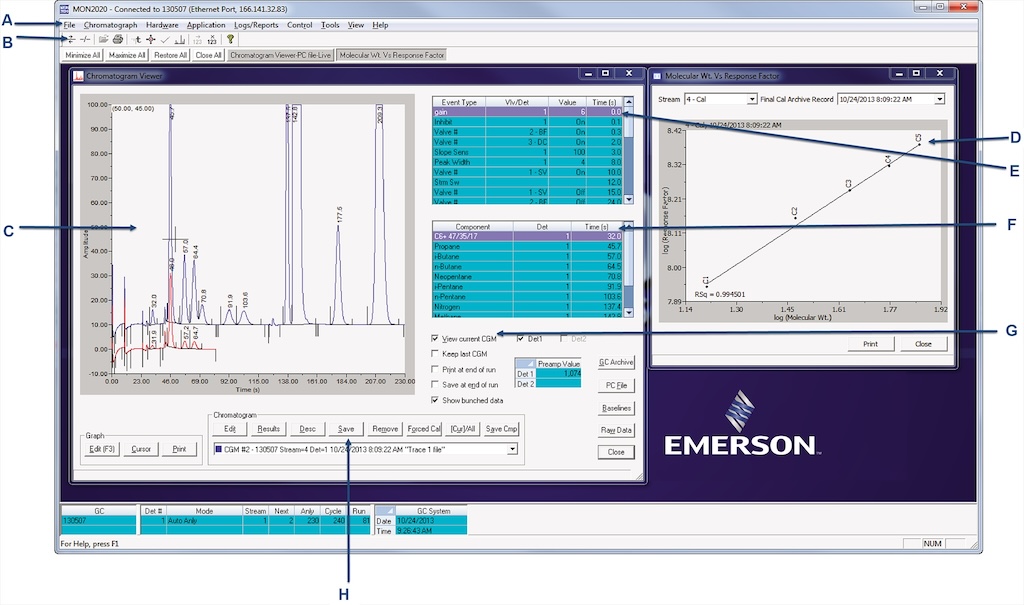1024x605 pixels.
Task: Open the Hardware menu
Action: (x=162, y=25)
